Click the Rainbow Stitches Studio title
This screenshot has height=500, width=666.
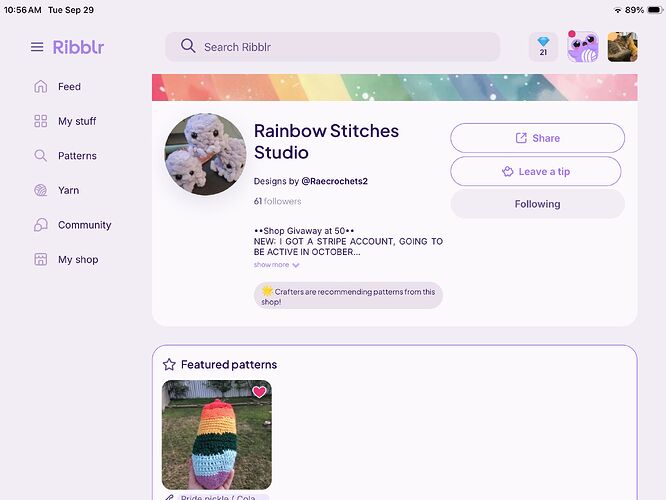(326, 141)
